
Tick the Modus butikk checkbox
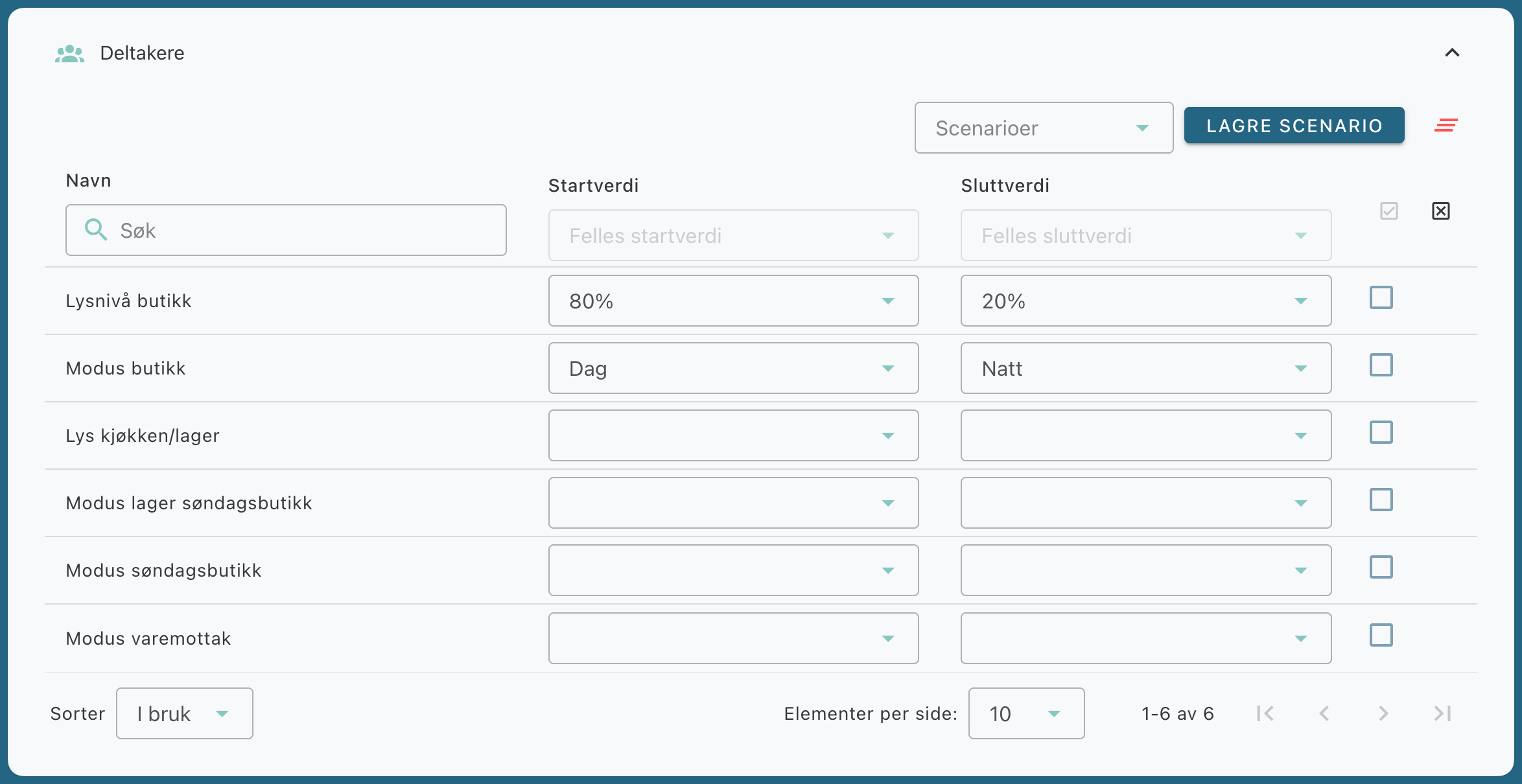1381,365
